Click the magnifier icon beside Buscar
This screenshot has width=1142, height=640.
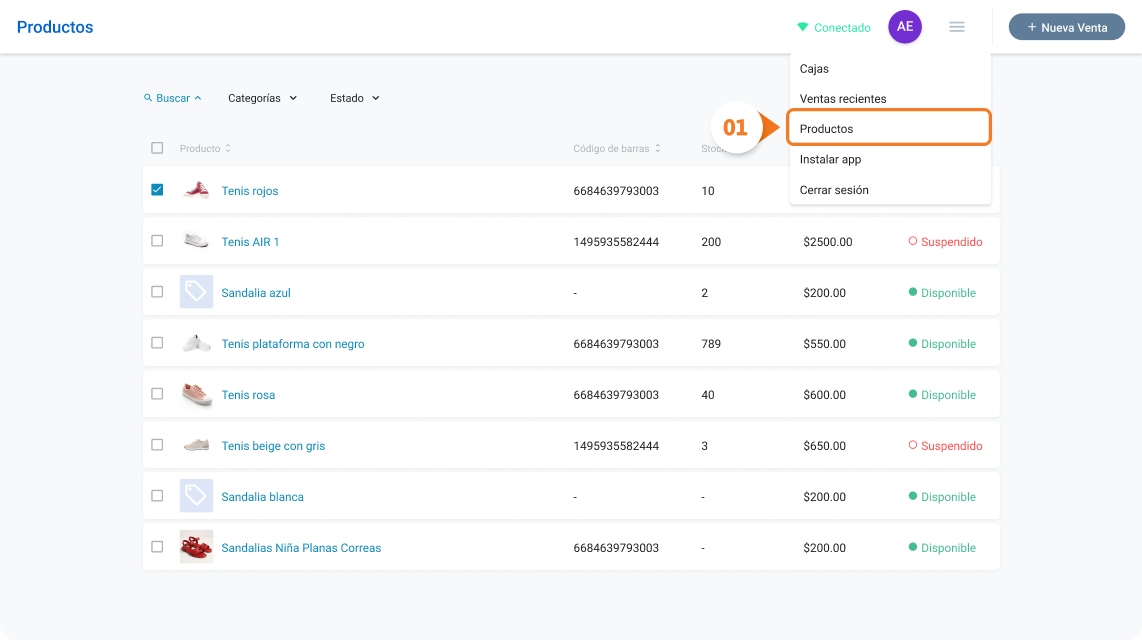tap(148, 98)
